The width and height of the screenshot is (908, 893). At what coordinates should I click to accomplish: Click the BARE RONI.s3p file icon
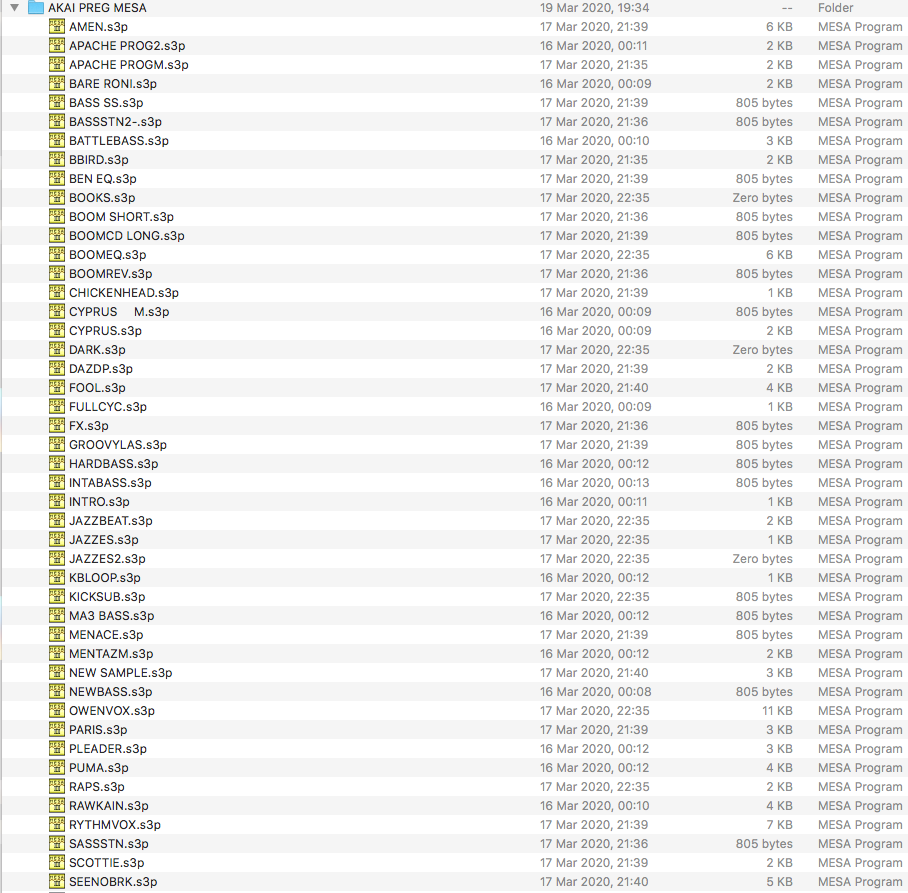(57, 83)
